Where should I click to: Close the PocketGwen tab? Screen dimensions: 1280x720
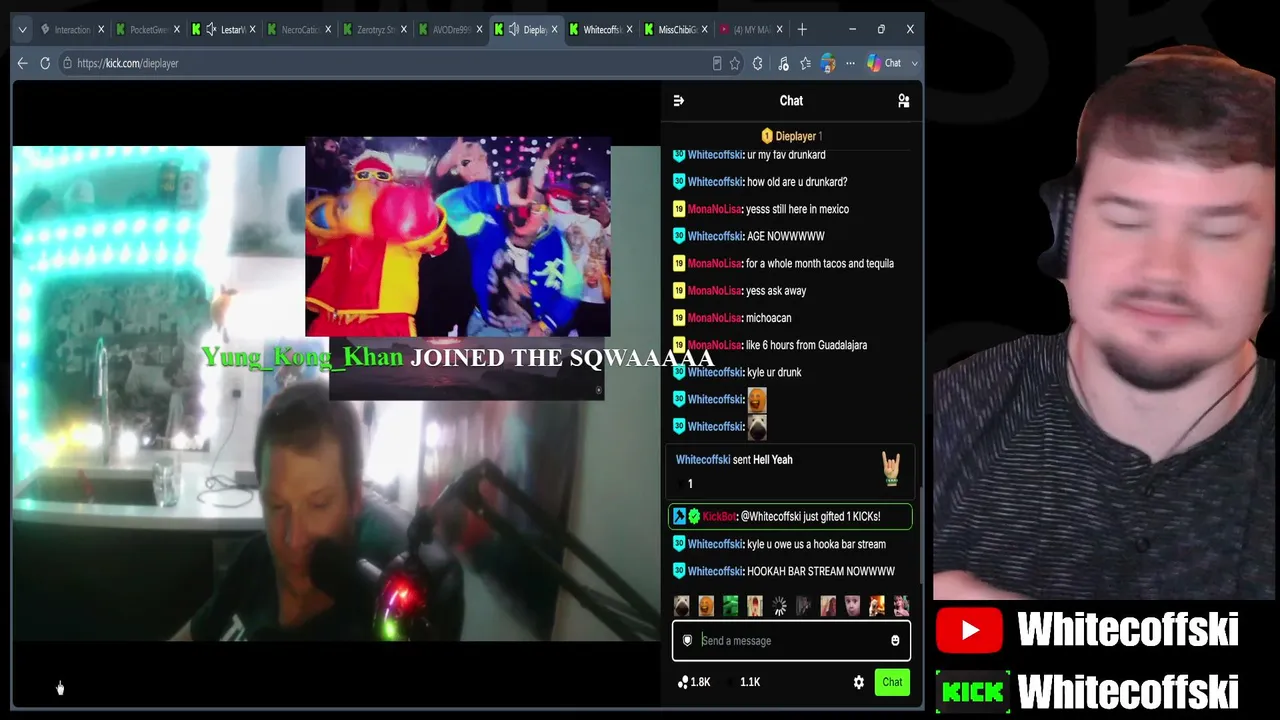click(x=176, y=30)
